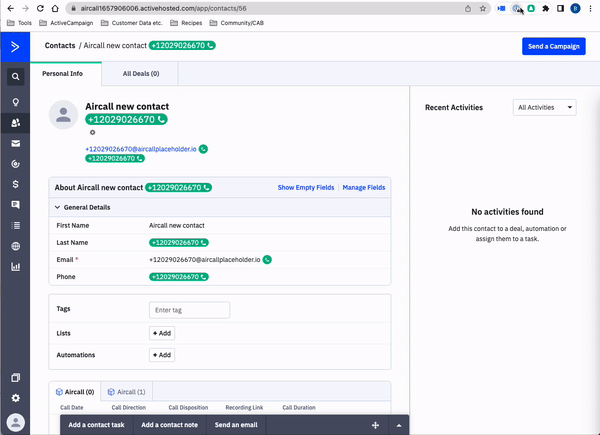Open Conversations chat icon in sidebar
Image resolution: width=600 pixels, height=435 pixels.
tap(15, 205)
